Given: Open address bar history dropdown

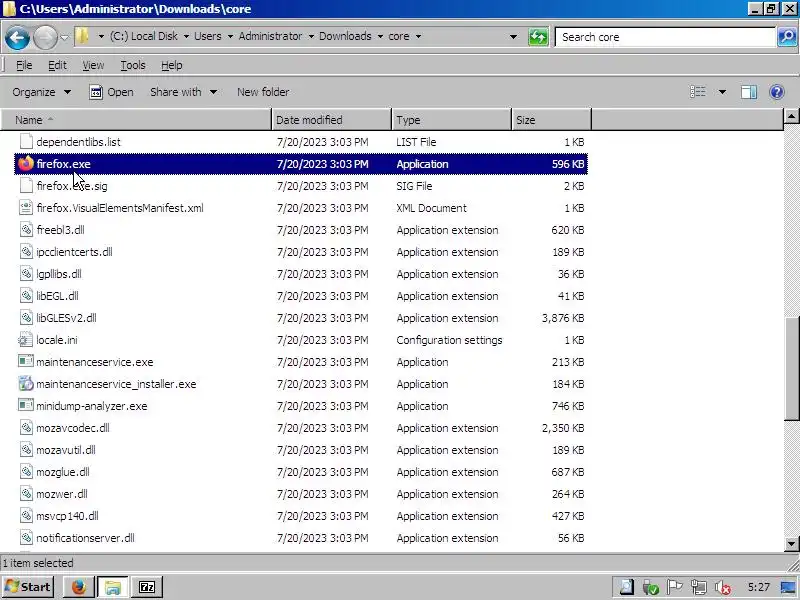Looking at the screenshot, I should pos(513,37).
